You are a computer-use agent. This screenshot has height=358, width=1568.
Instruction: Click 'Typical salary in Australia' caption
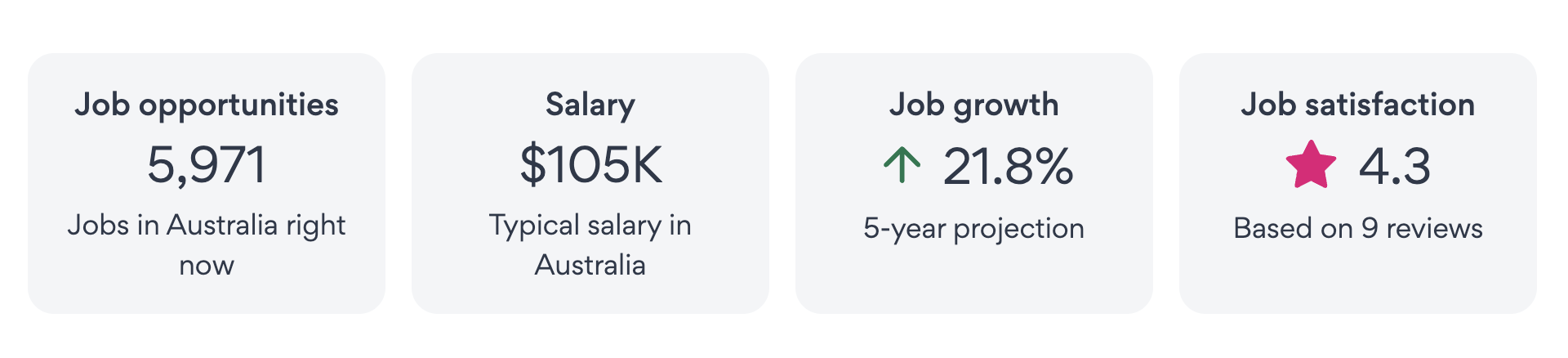[590, 226]
